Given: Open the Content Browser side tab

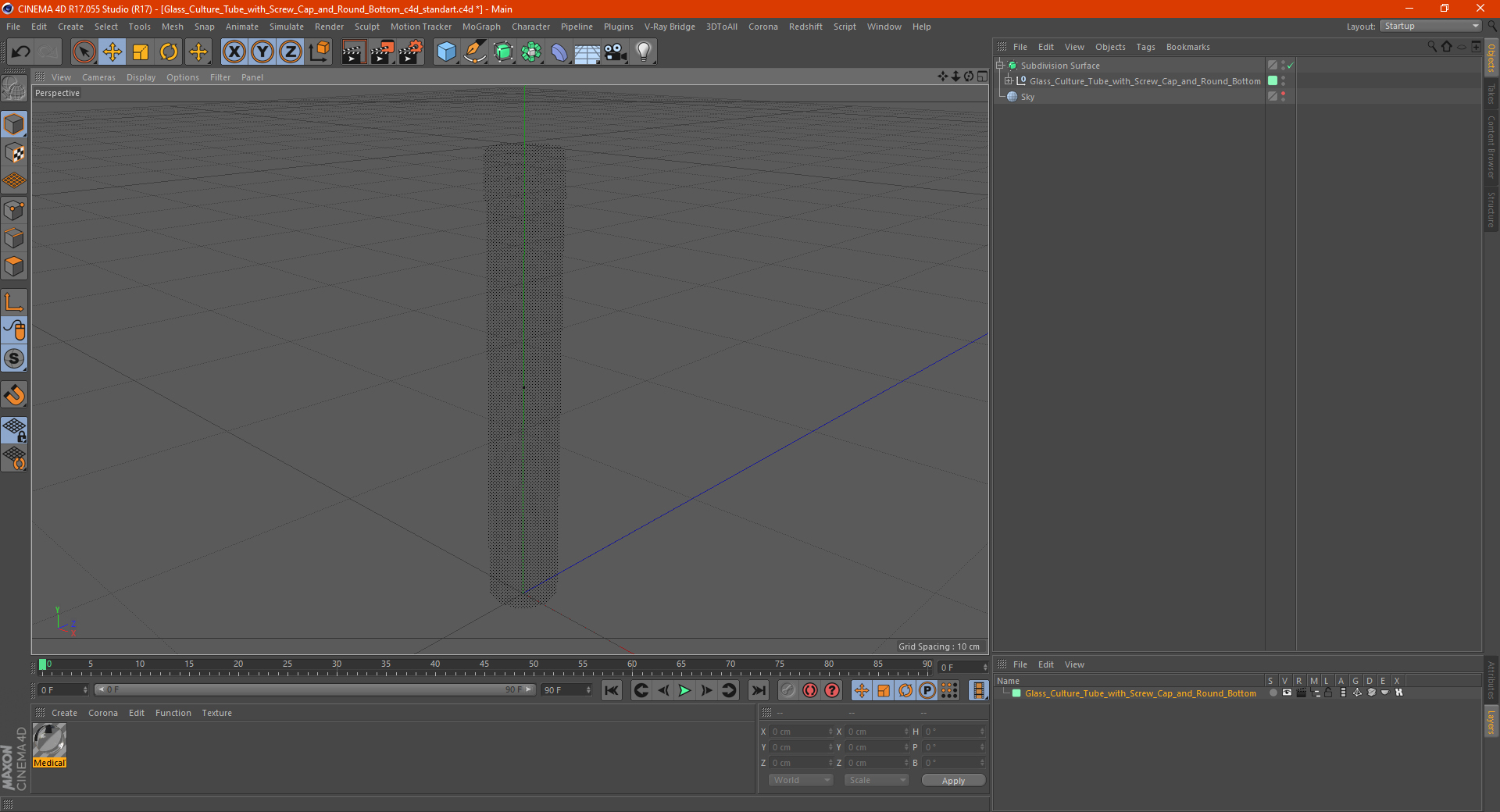Looking at the screenshot, I should pyautogui.click(x=1491, y=147).
